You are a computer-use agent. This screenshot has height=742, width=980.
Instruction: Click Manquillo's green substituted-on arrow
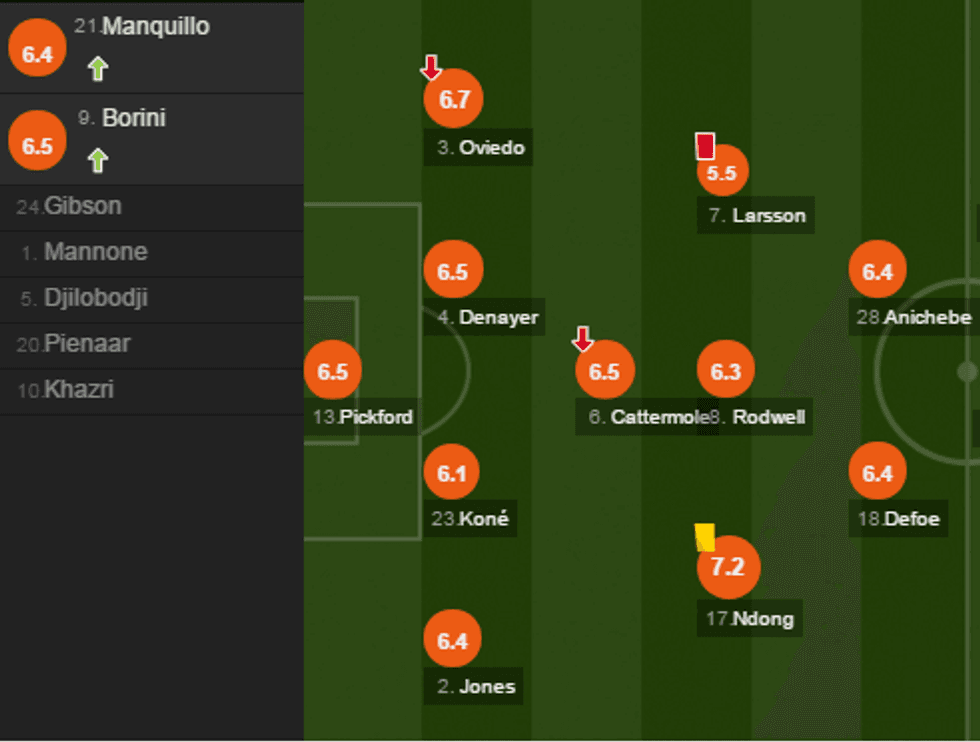click(97, 69)
